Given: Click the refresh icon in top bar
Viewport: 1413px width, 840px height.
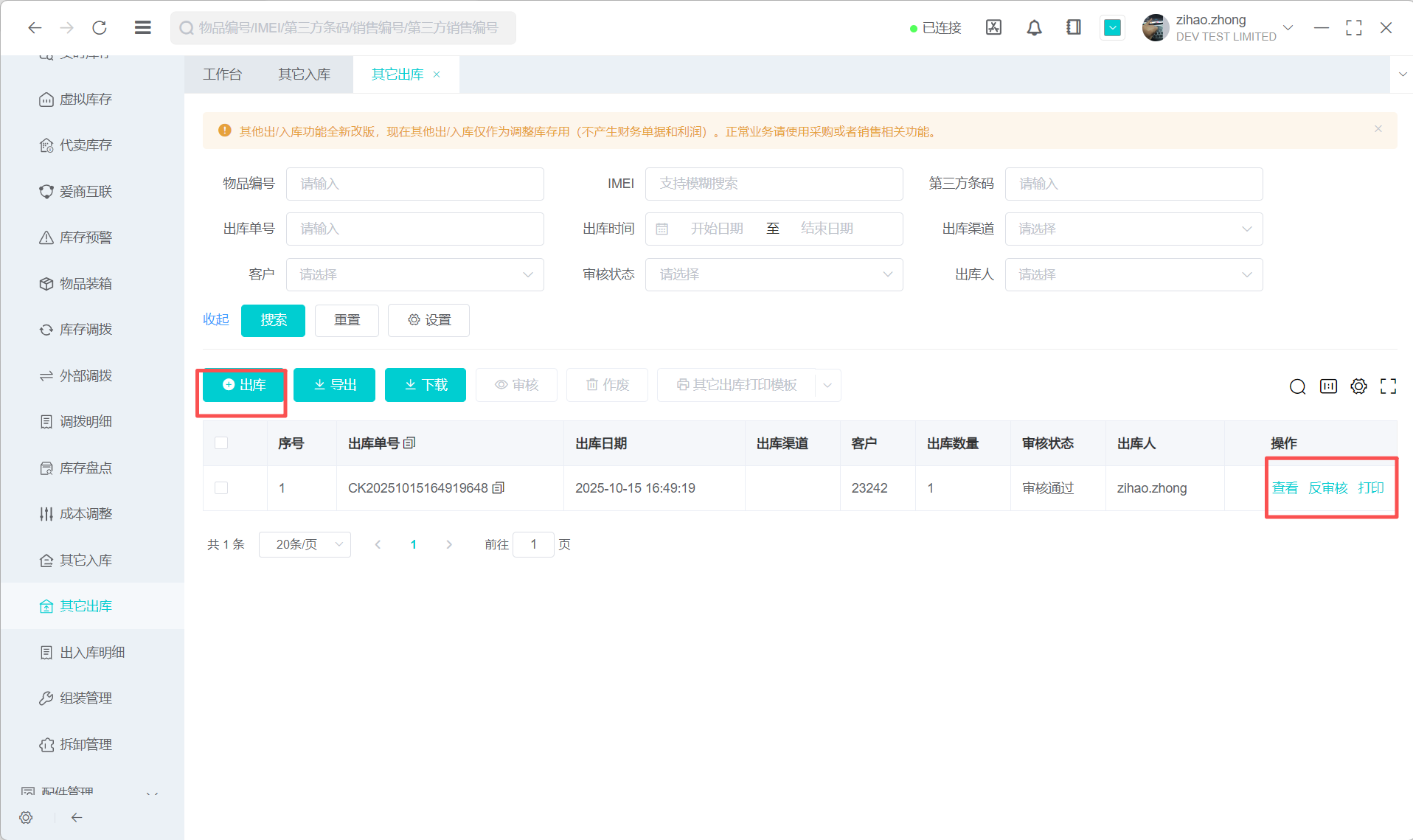Looking at the screenshot, I should coord(100,28).
